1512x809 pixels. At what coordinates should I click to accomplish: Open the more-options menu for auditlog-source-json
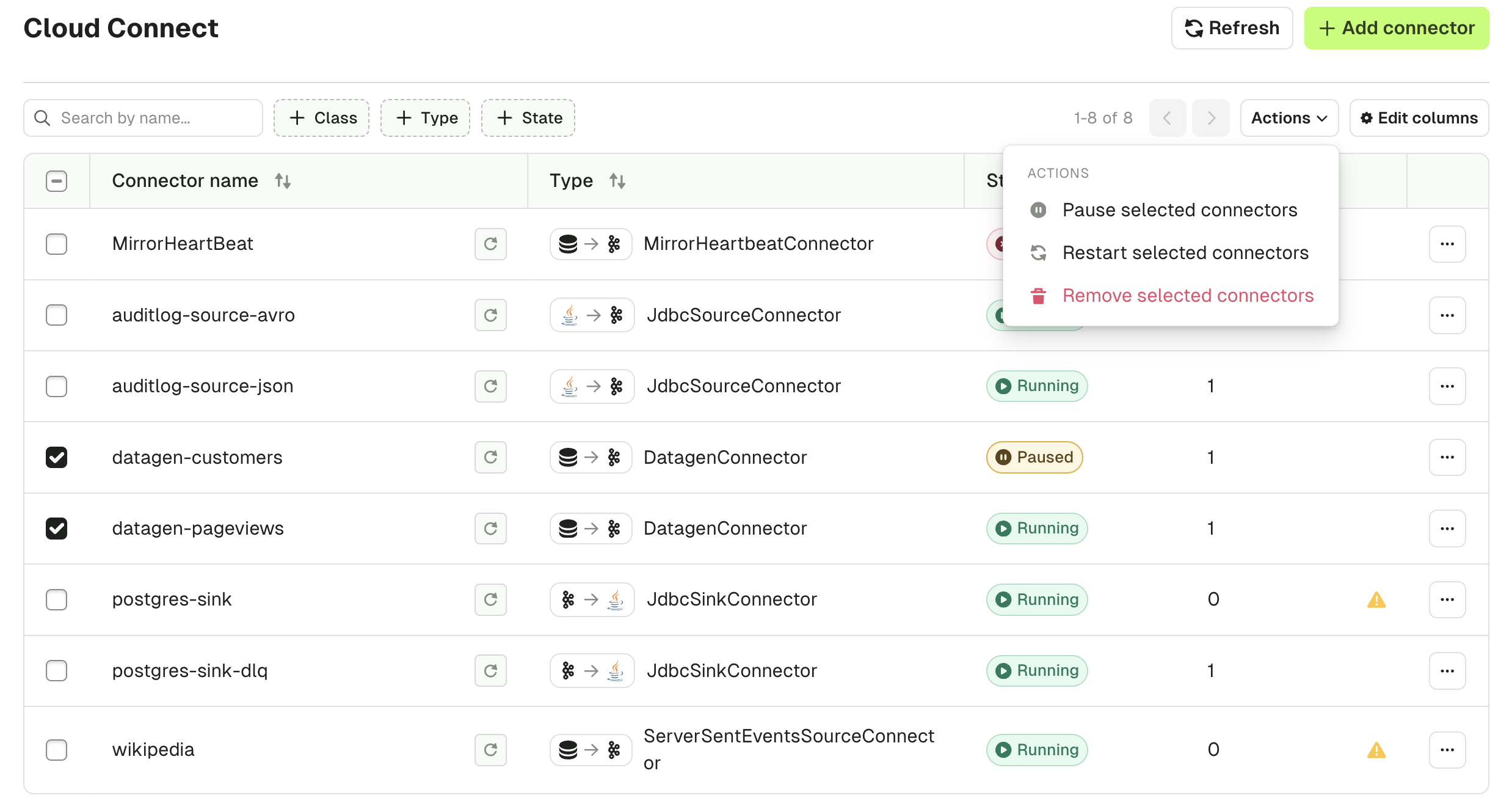click(x=1447, y=386)
